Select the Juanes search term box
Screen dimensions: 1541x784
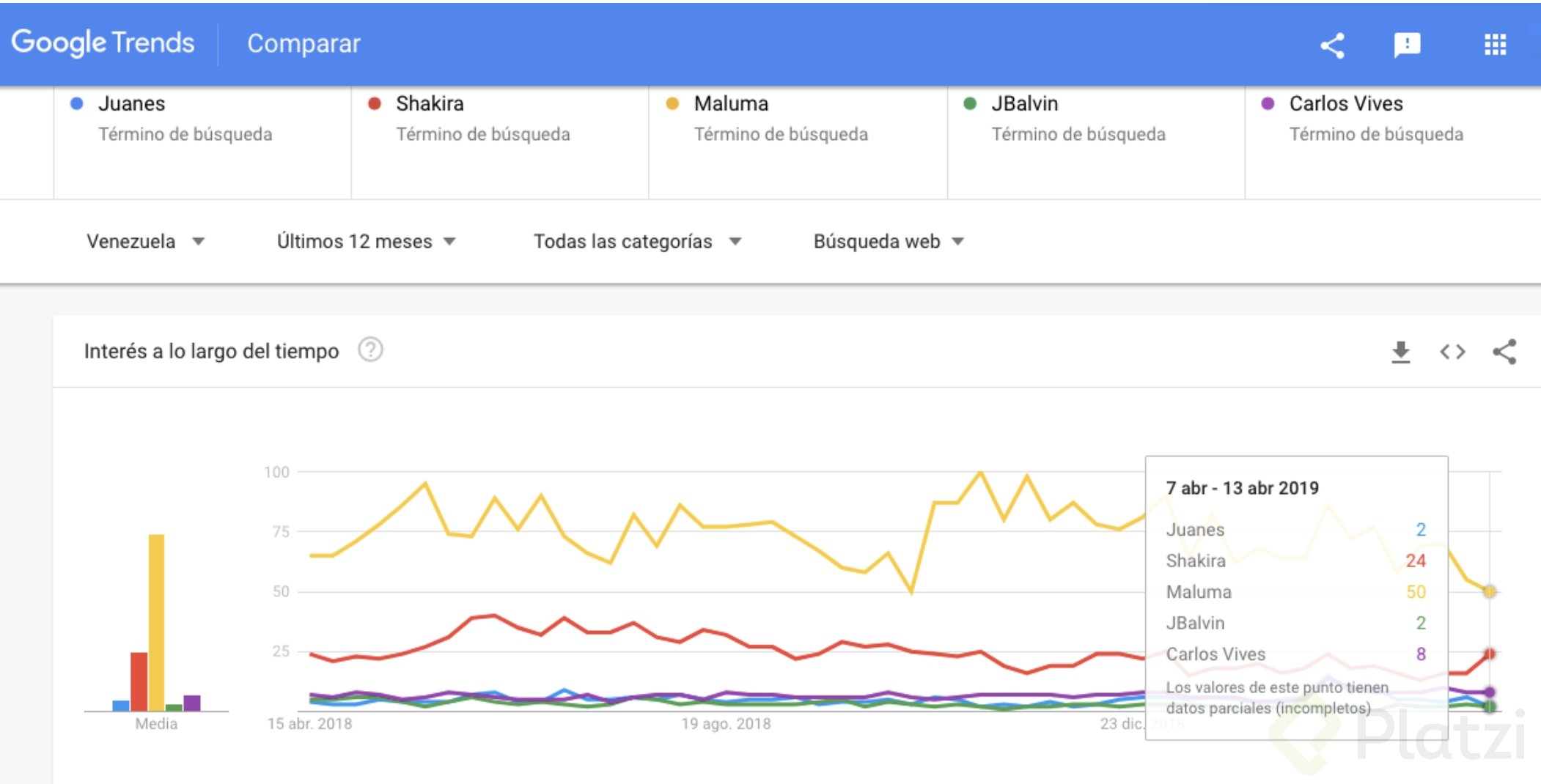pyautogui.click(x=202, y=142)
